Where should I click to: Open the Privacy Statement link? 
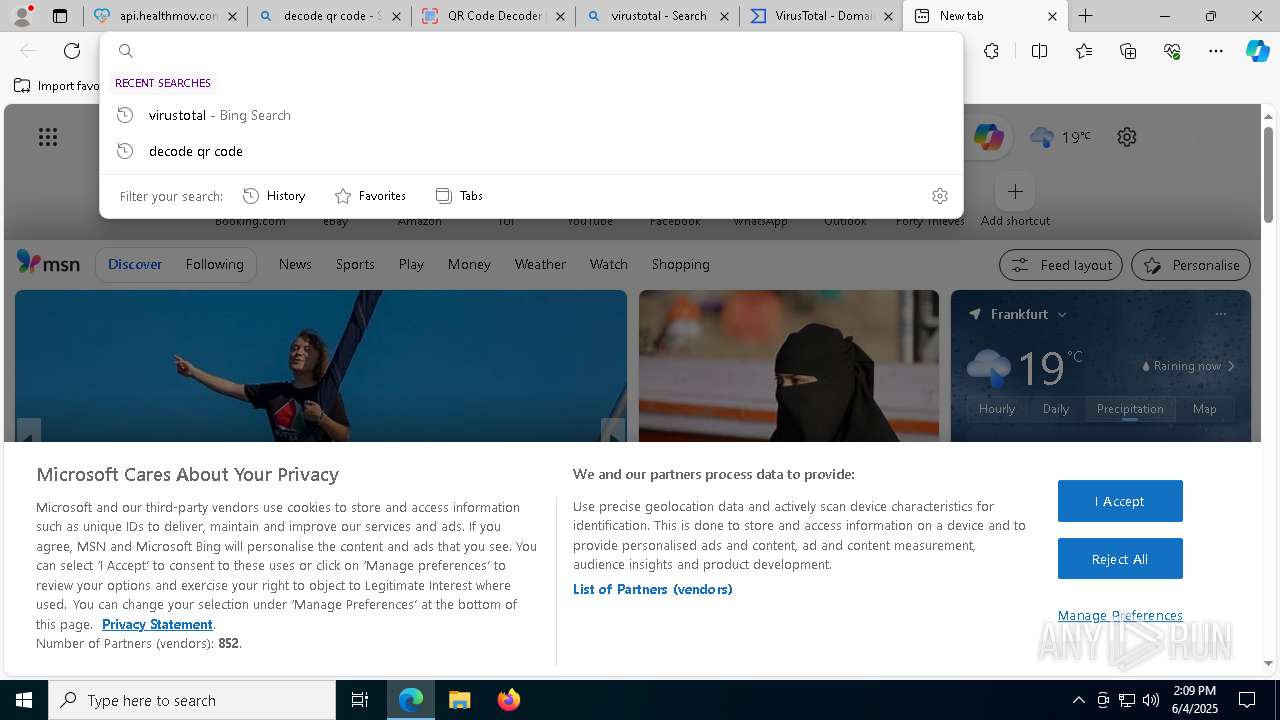(157, 624)
